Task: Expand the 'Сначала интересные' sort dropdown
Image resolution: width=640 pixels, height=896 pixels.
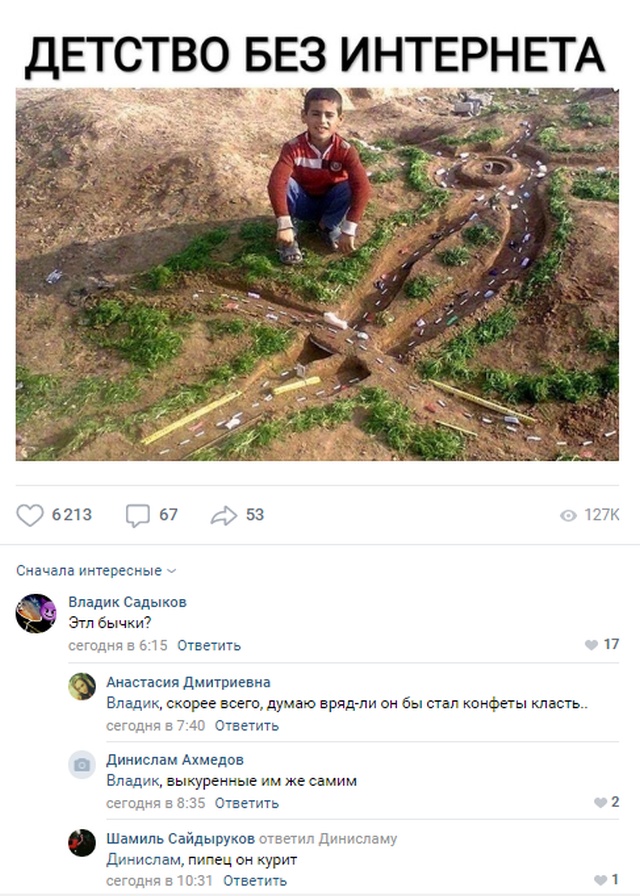Action: tap(96, 571)
